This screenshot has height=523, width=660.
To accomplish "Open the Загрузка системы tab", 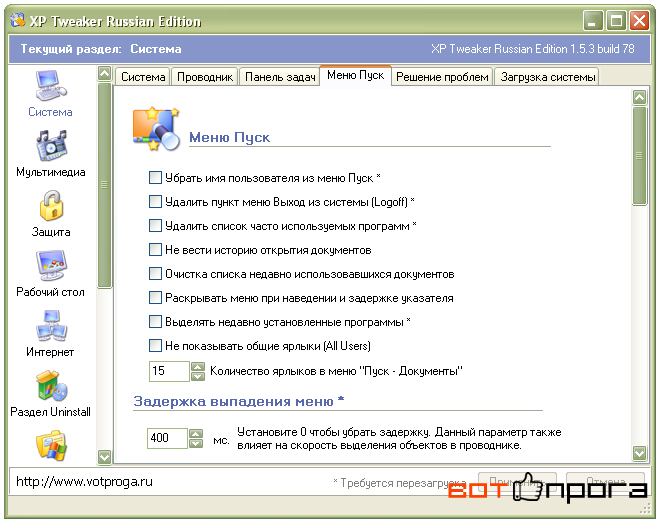I will pos(547,77).
